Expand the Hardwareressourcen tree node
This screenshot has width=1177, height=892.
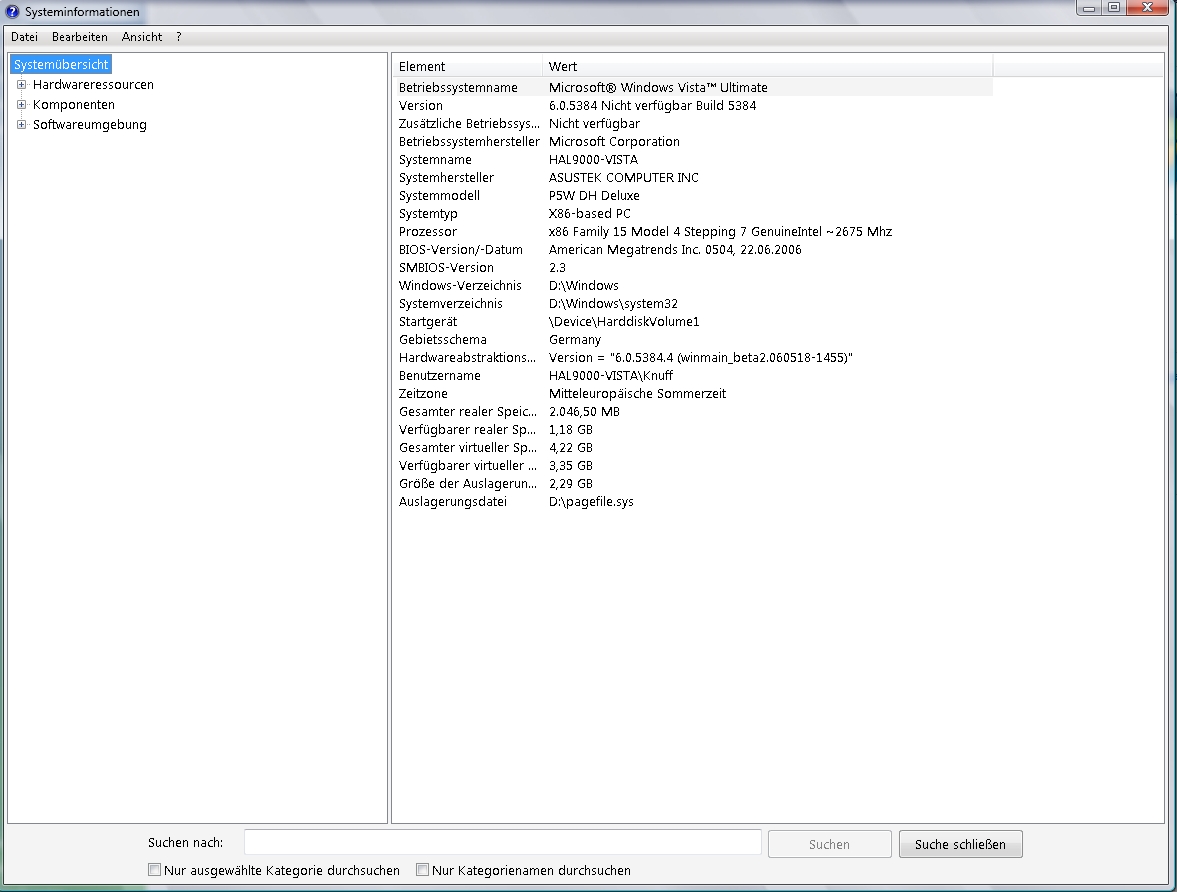tap(22, 85)
